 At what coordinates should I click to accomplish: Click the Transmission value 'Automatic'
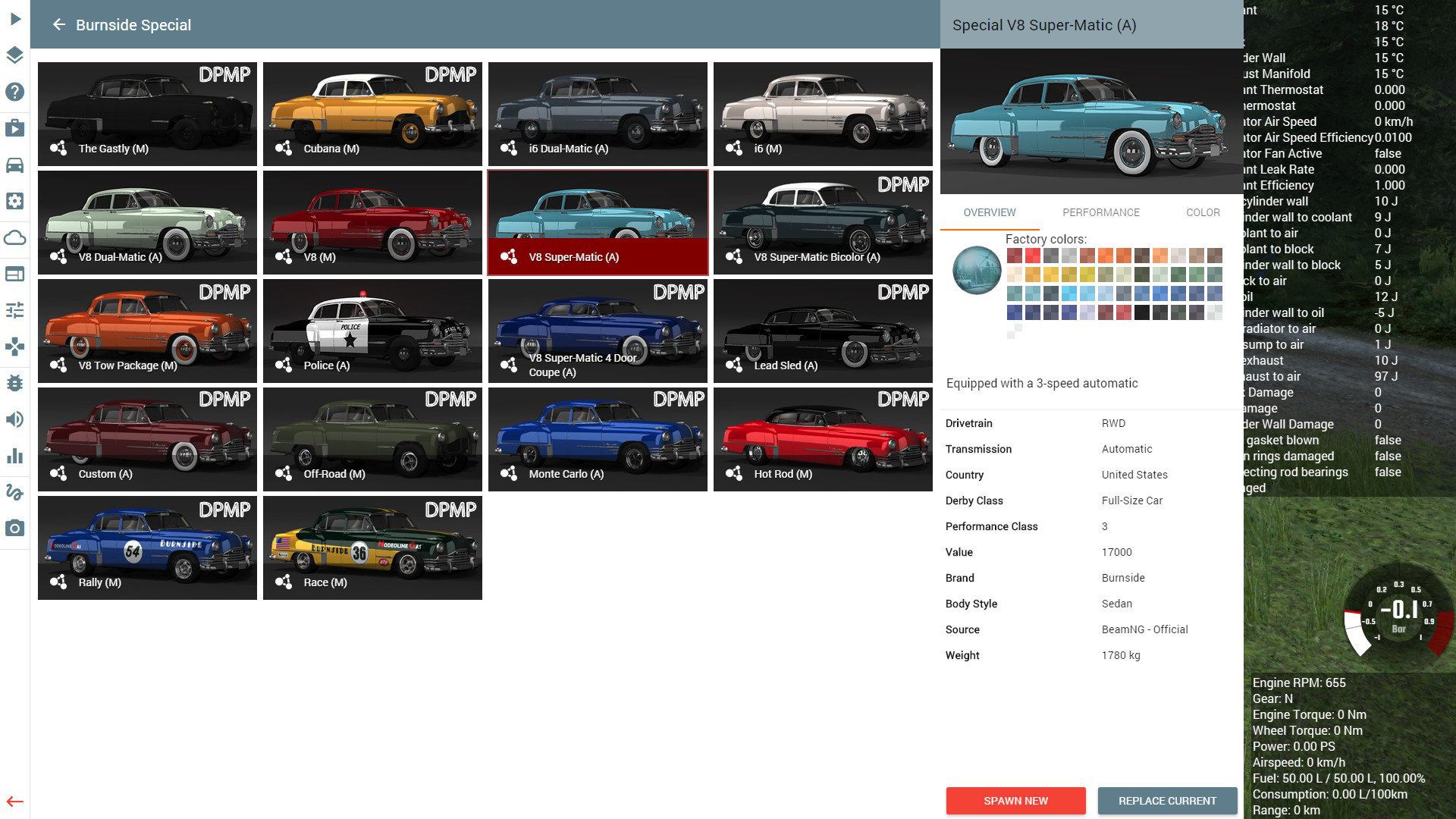tap(1127, 449)
